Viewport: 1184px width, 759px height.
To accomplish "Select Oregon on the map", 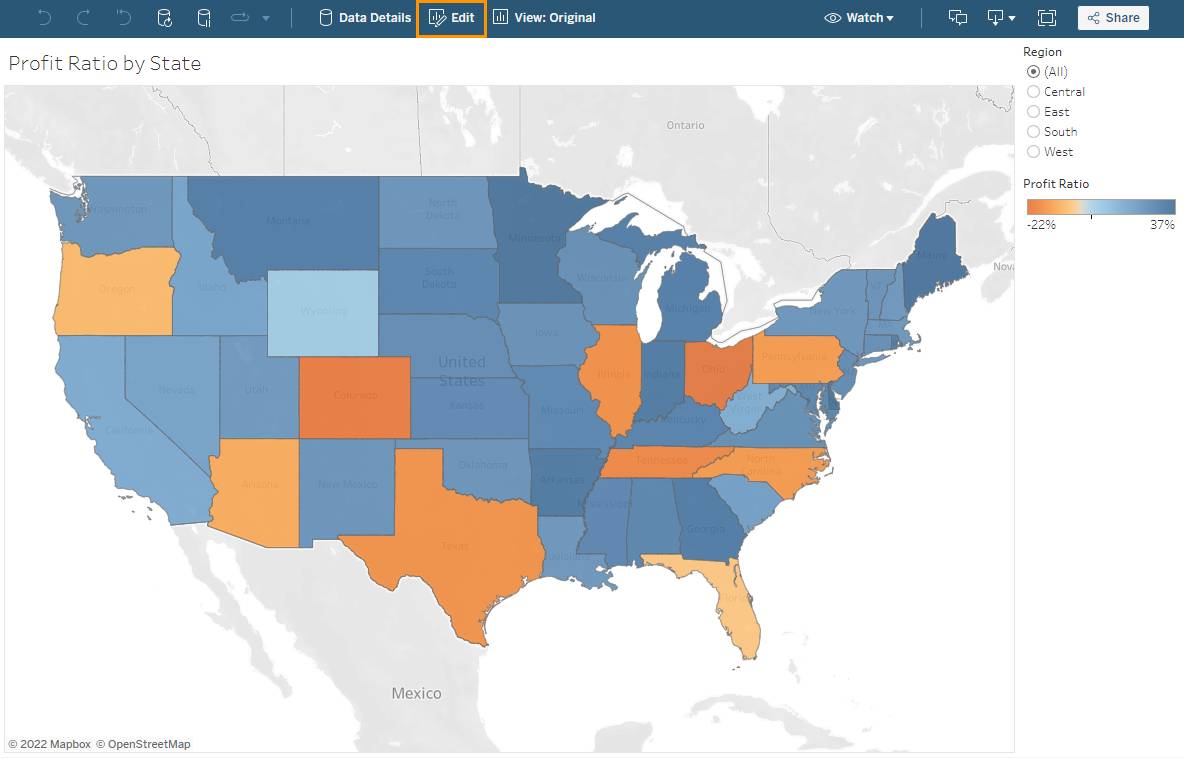I will tap(116, 290).
